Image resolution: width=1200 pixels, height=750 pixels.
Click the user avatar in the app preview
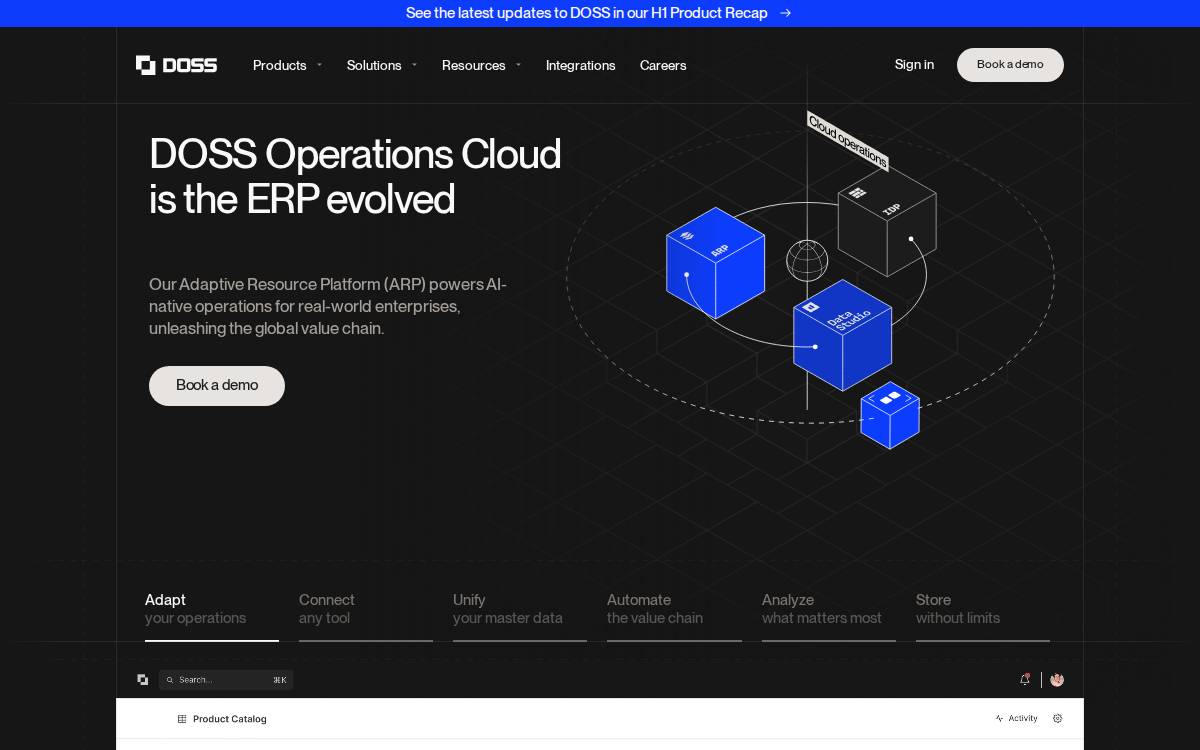coord(1057,680)
